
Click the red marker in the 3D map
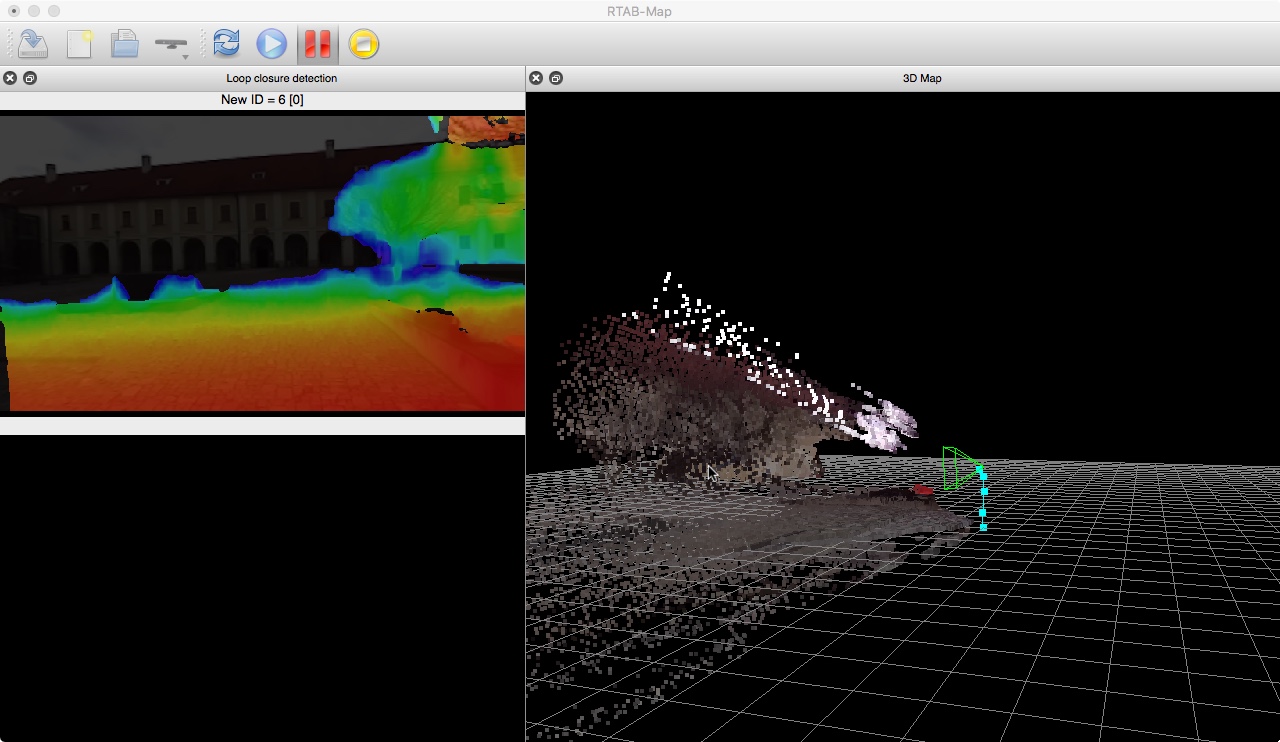coord(923,490)
